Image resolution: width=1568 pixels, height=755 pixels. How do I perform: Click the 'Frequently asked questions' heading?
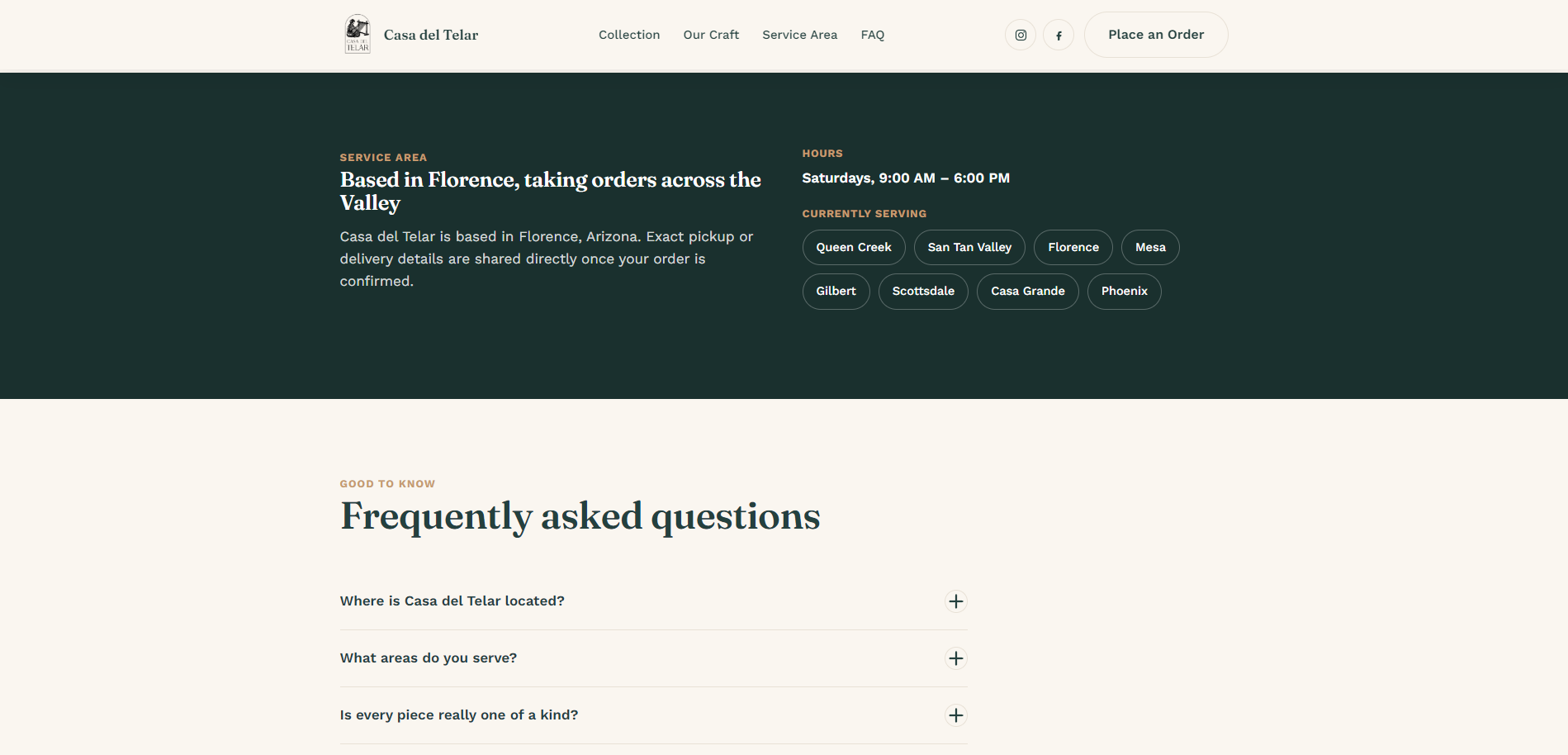(580, 517)
